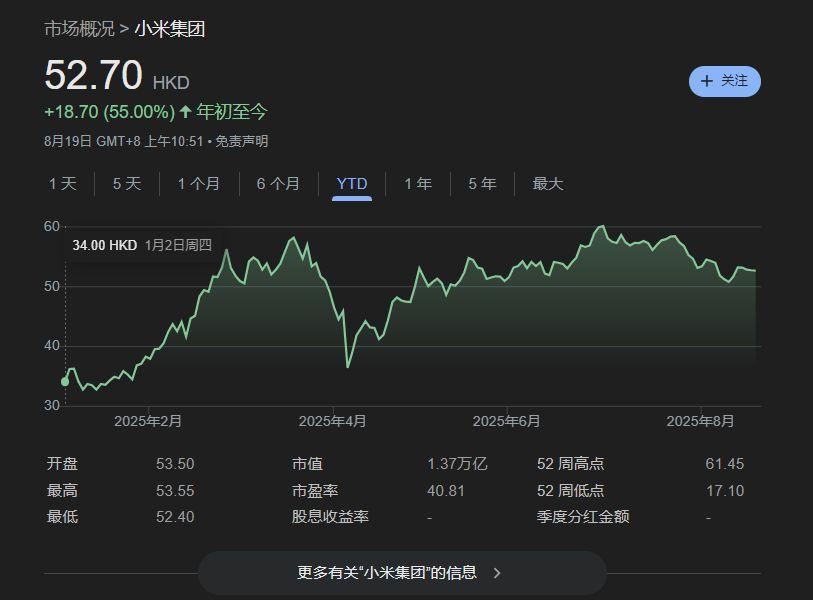Open the 市场概况 breadcrumb link

click(79, 29)
